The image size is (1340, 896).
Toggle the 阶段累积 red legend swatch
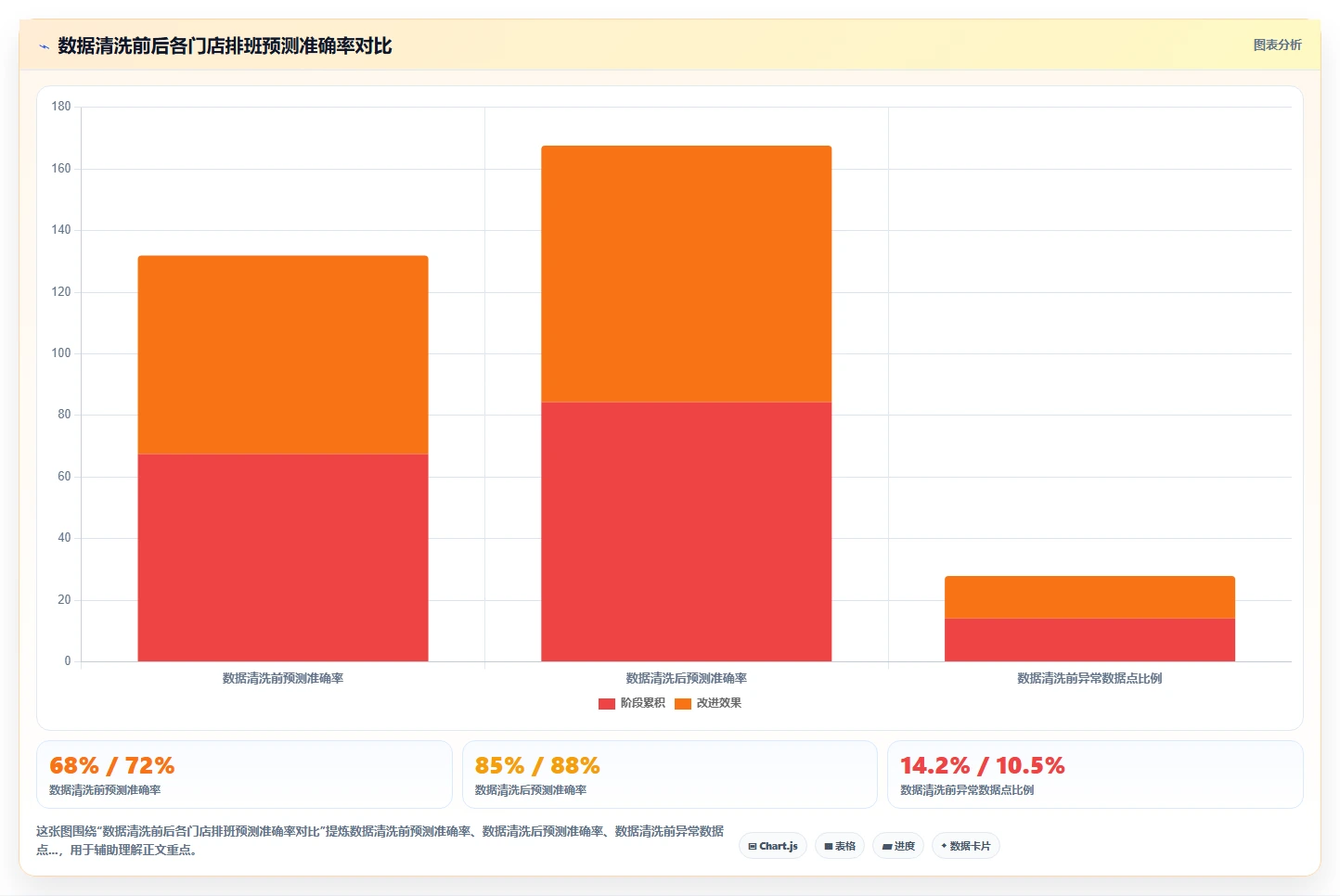[607, 704]
